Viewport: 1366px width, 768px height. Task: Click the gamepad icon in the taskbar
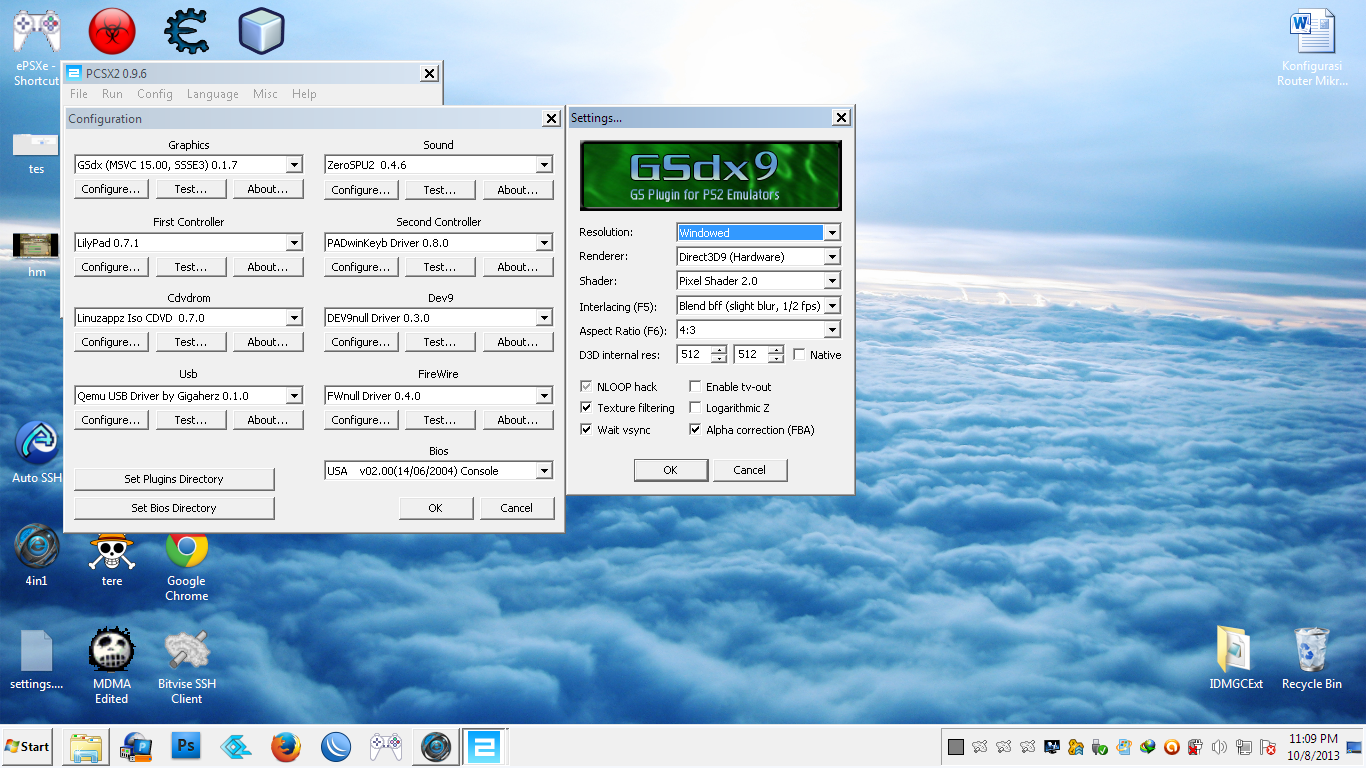tap(386, 746)
